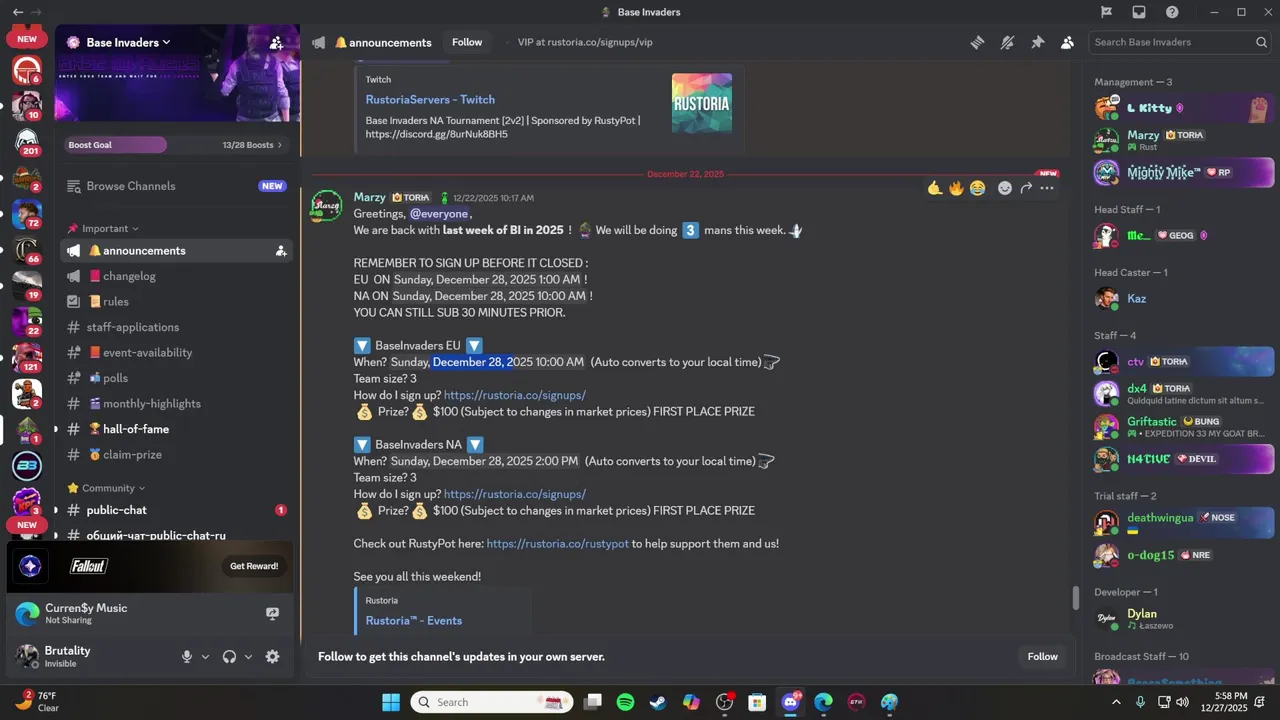Open the Inbox icon in title bar
Viewport: 1280px width, 720px height.
coord(1139,12)
